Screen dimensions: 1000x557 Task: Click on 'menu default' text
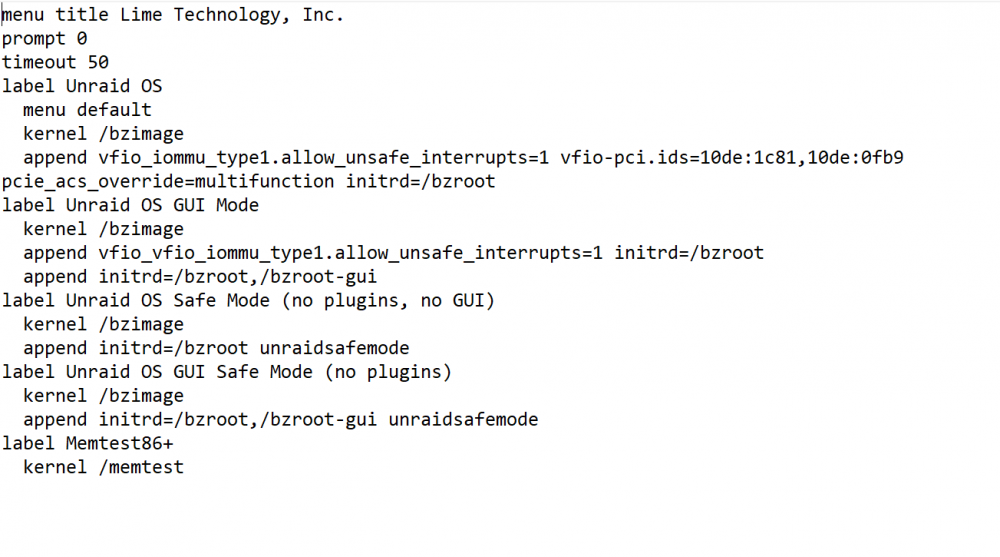pos(87,110)
